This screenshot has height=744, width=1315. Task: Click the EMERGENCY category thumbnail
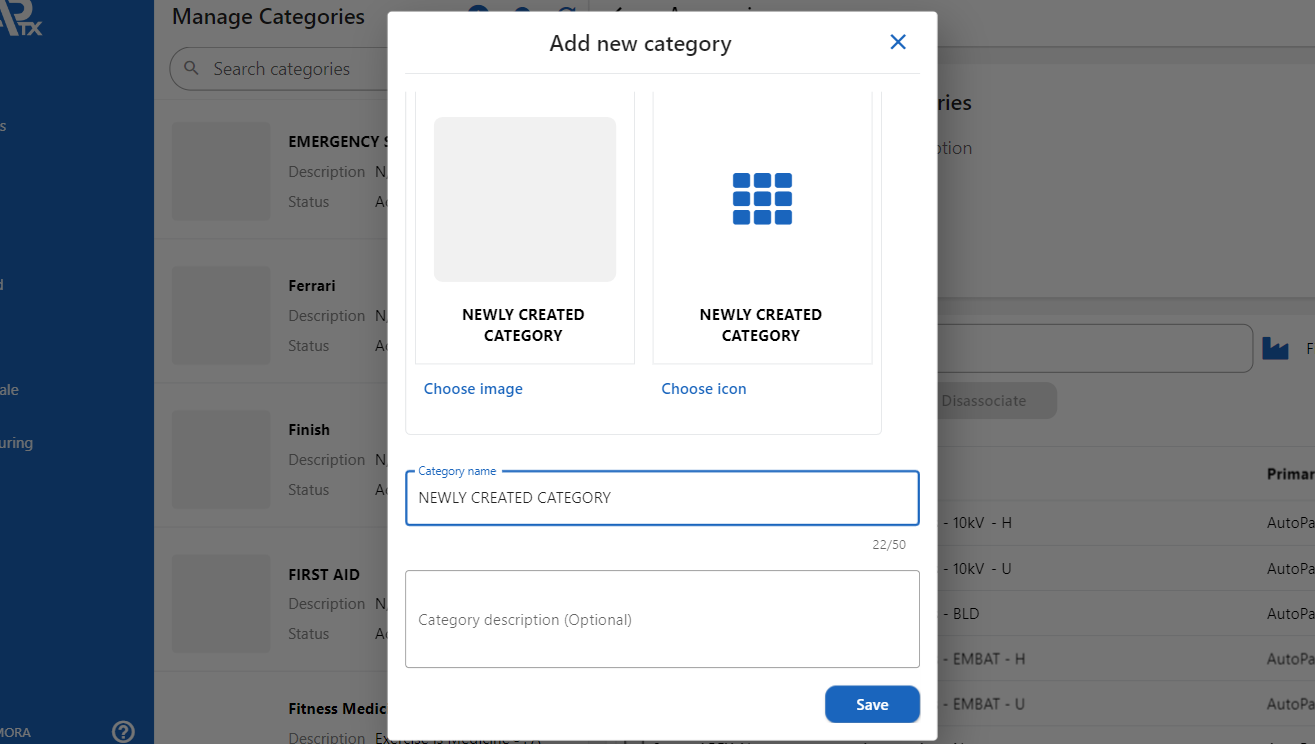(221, 171)
